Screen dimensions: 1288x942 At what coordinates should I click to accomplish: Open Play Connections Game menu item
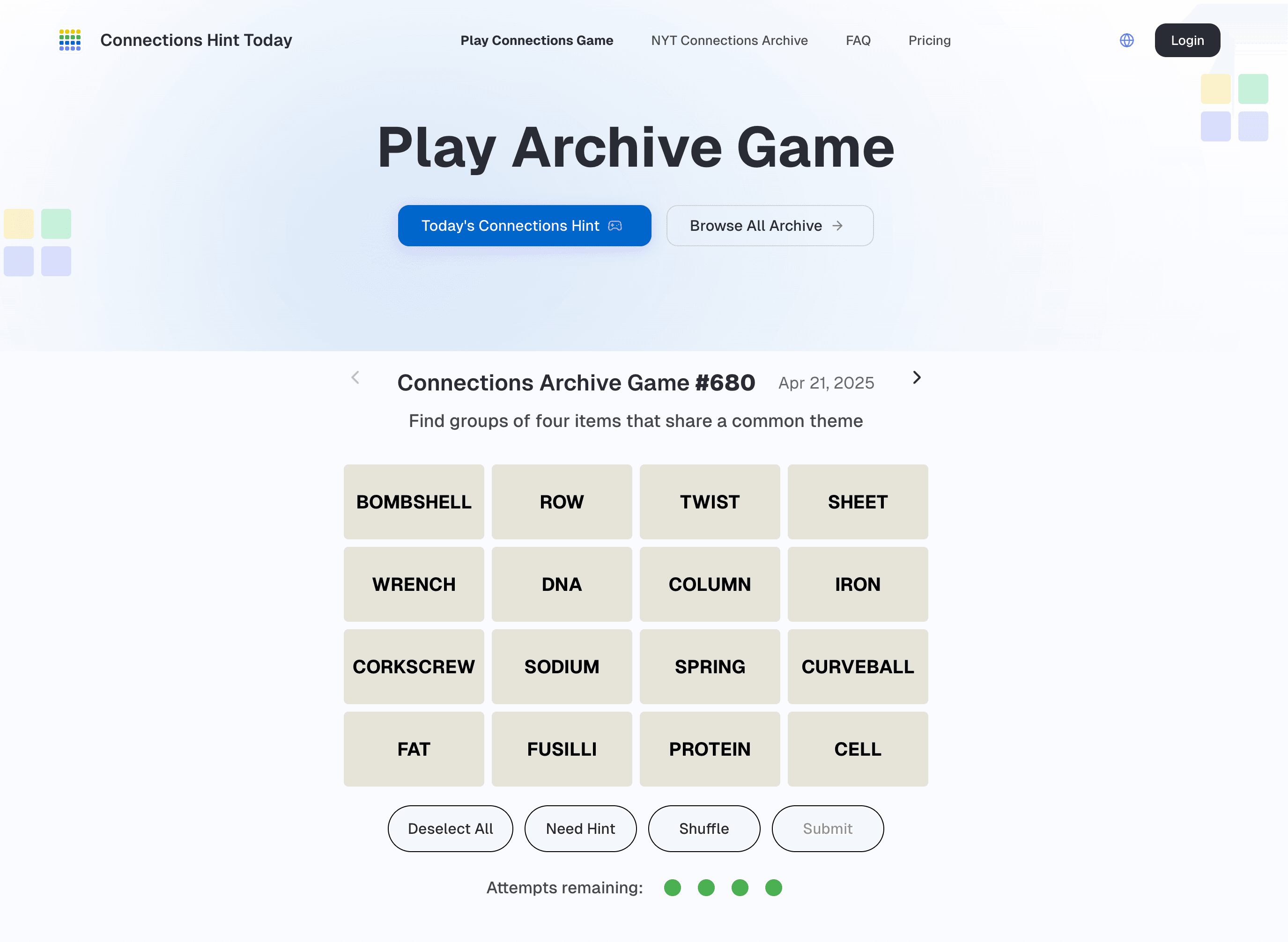(x=537, y=40)
